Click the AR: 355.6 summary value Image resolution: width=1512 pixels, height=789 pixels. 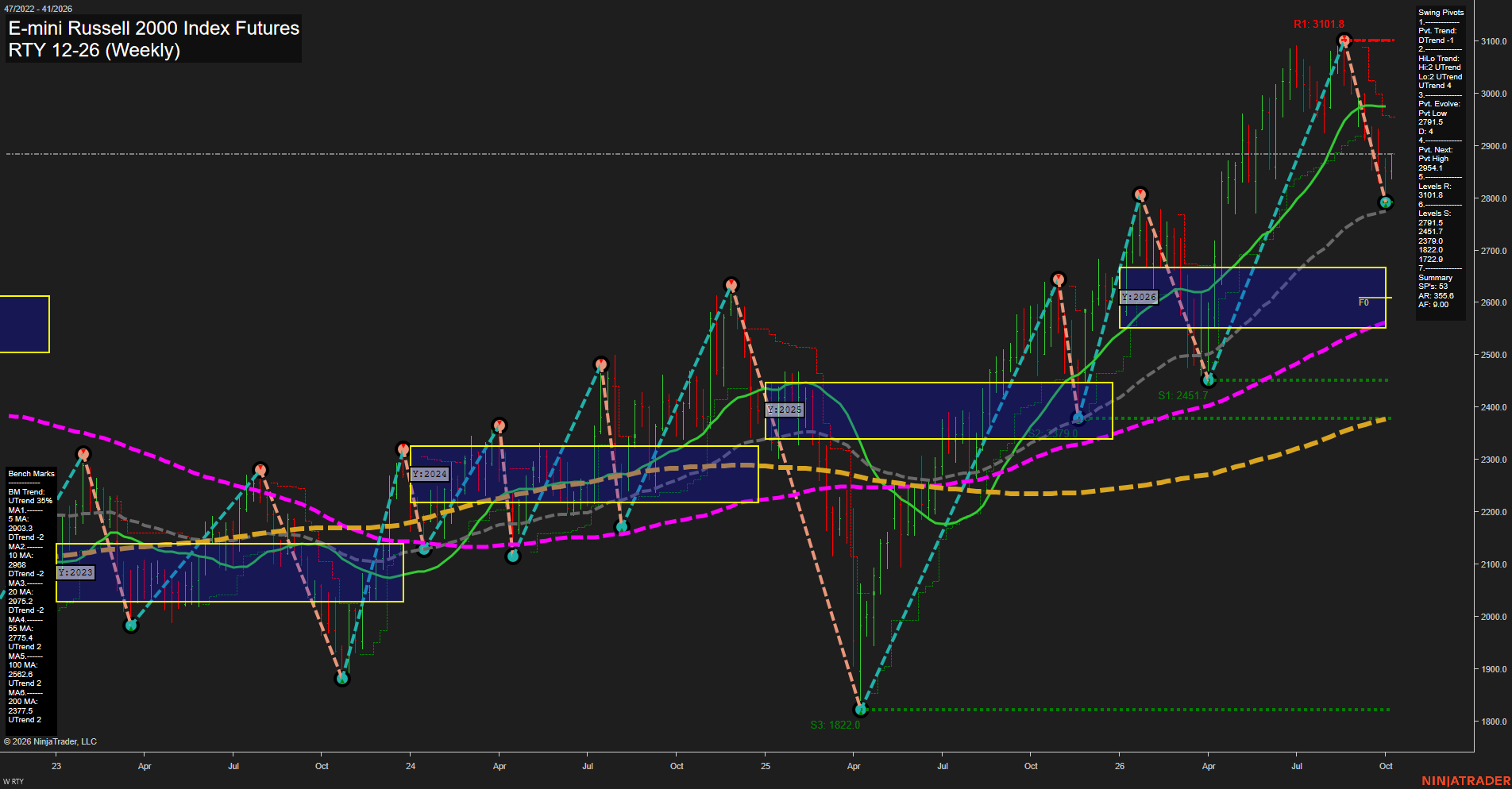click(x=1436, y=296)
